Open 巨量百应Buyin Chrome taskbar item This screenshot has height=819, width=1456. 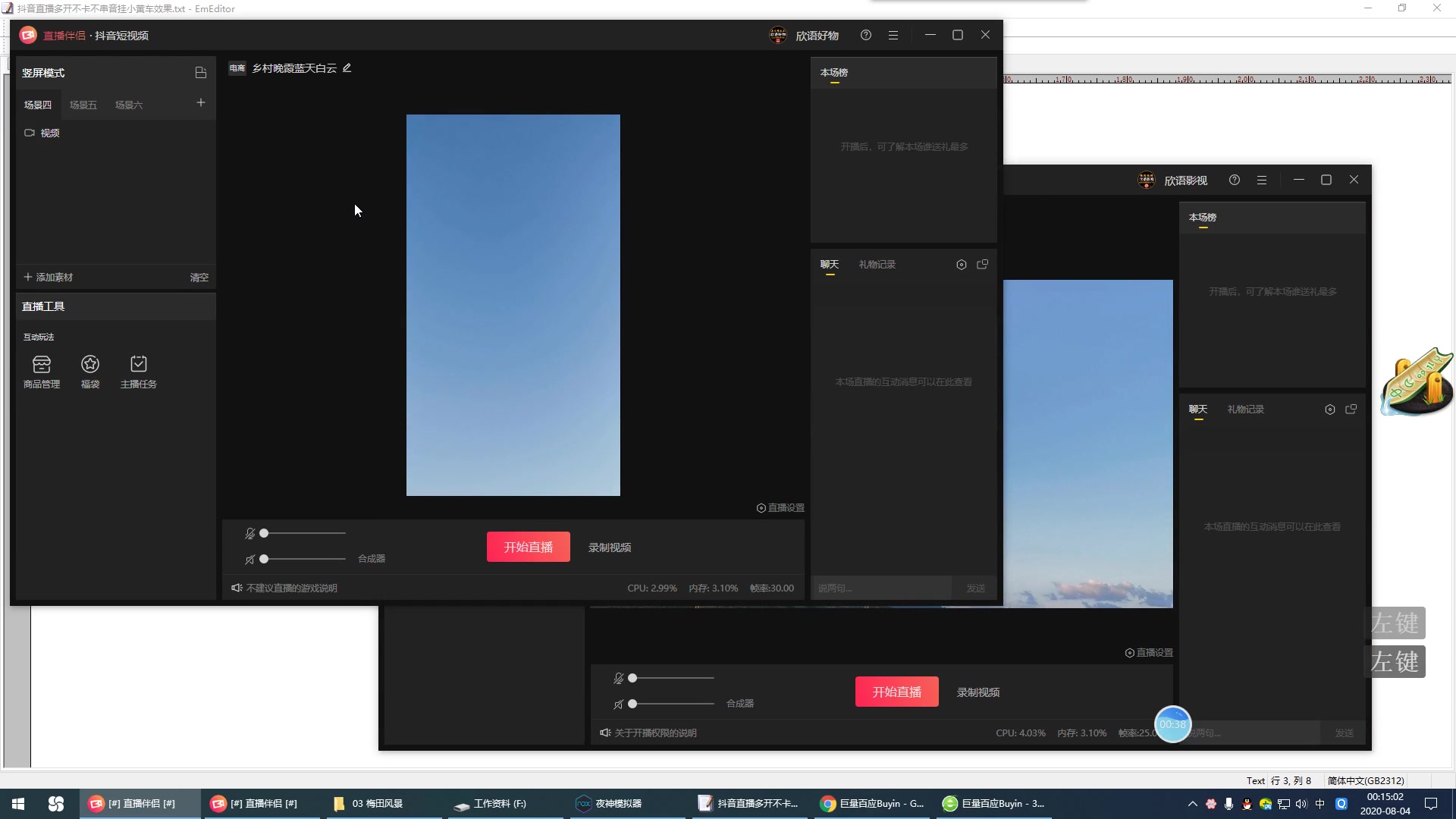(x=873, y=804)
